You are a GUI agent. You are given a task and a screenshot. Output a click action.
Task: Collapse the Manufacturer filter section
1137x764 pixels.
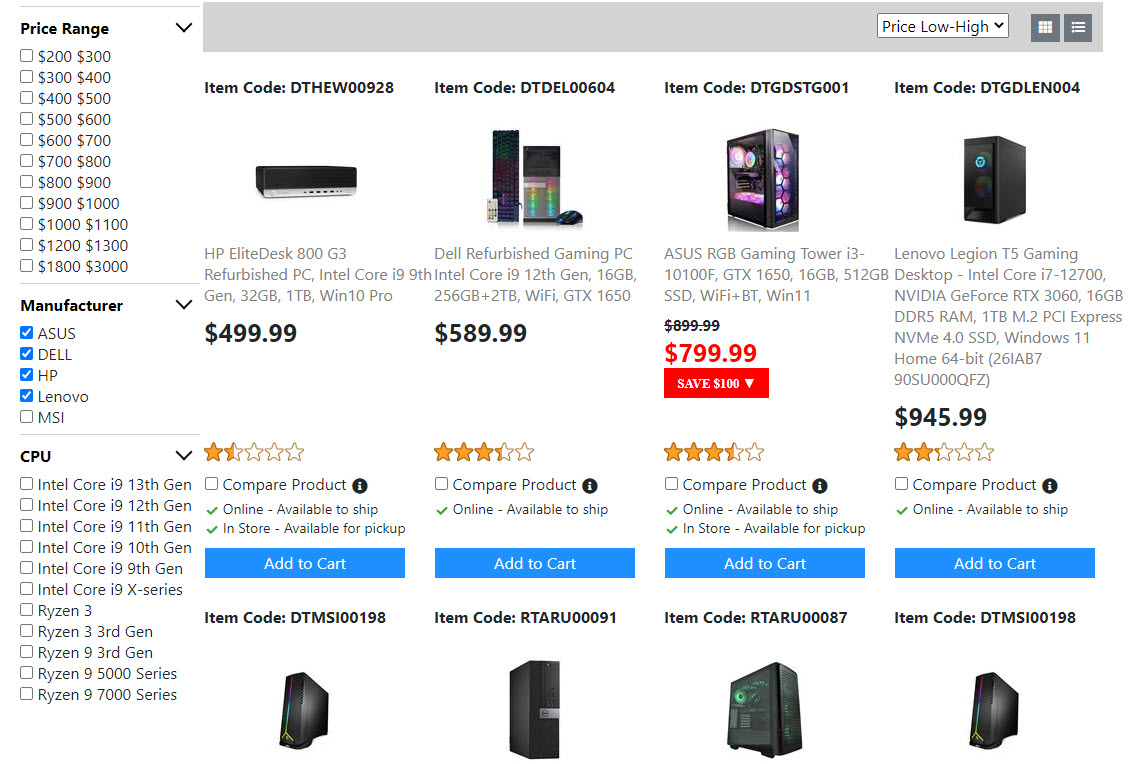tap(183, 305)
